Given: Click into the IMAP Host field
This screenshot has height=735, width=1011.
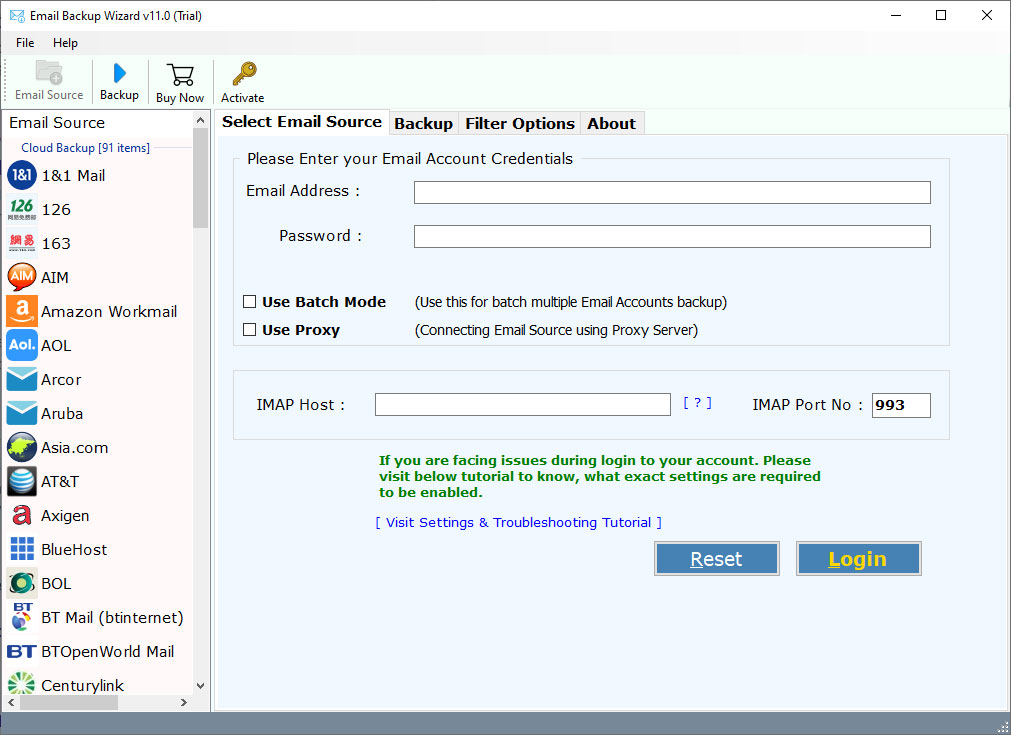Looking at the screenshot, I should pos(522,405).
